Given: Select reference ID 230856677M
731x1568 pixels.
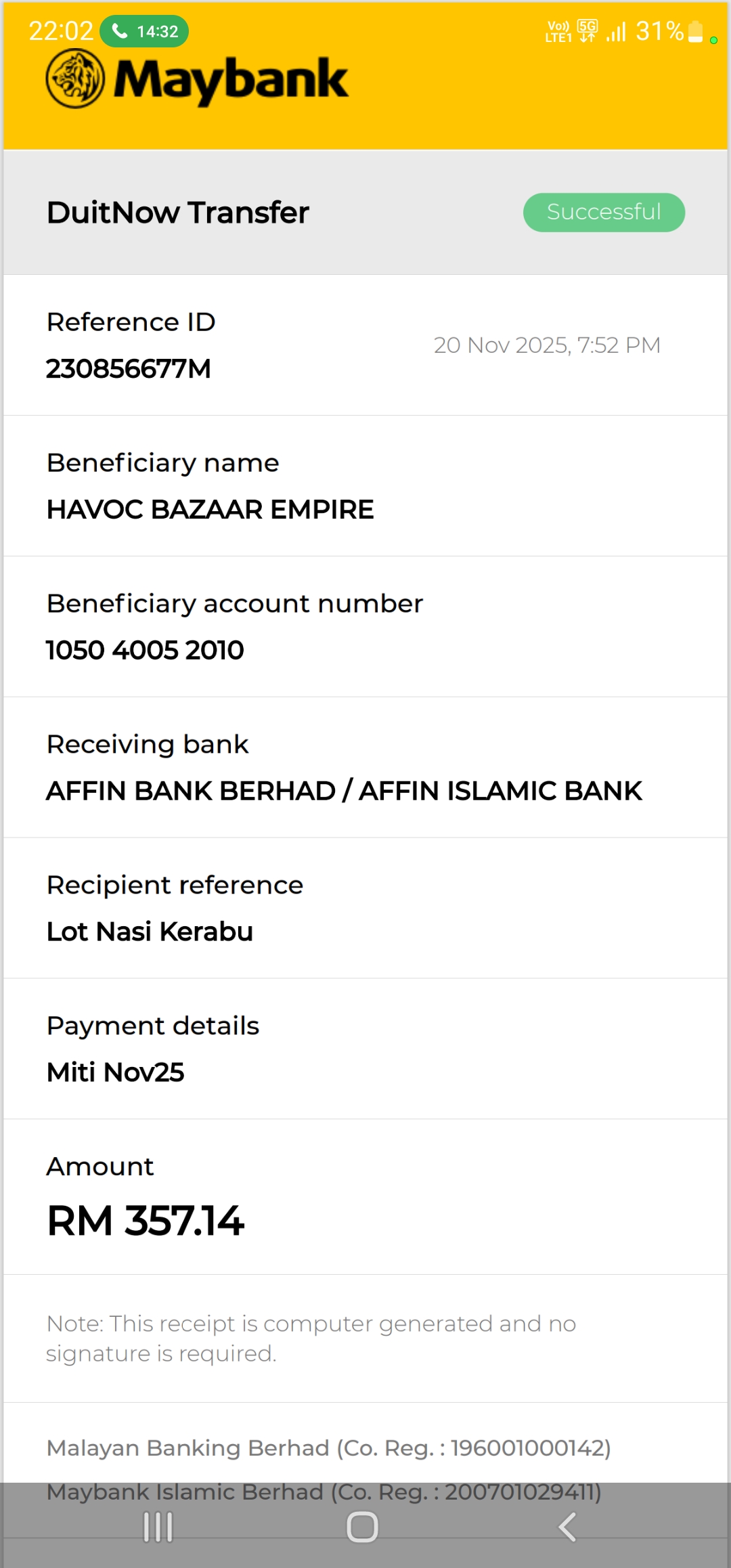Looking at the screenshot, I should [129, 369].
